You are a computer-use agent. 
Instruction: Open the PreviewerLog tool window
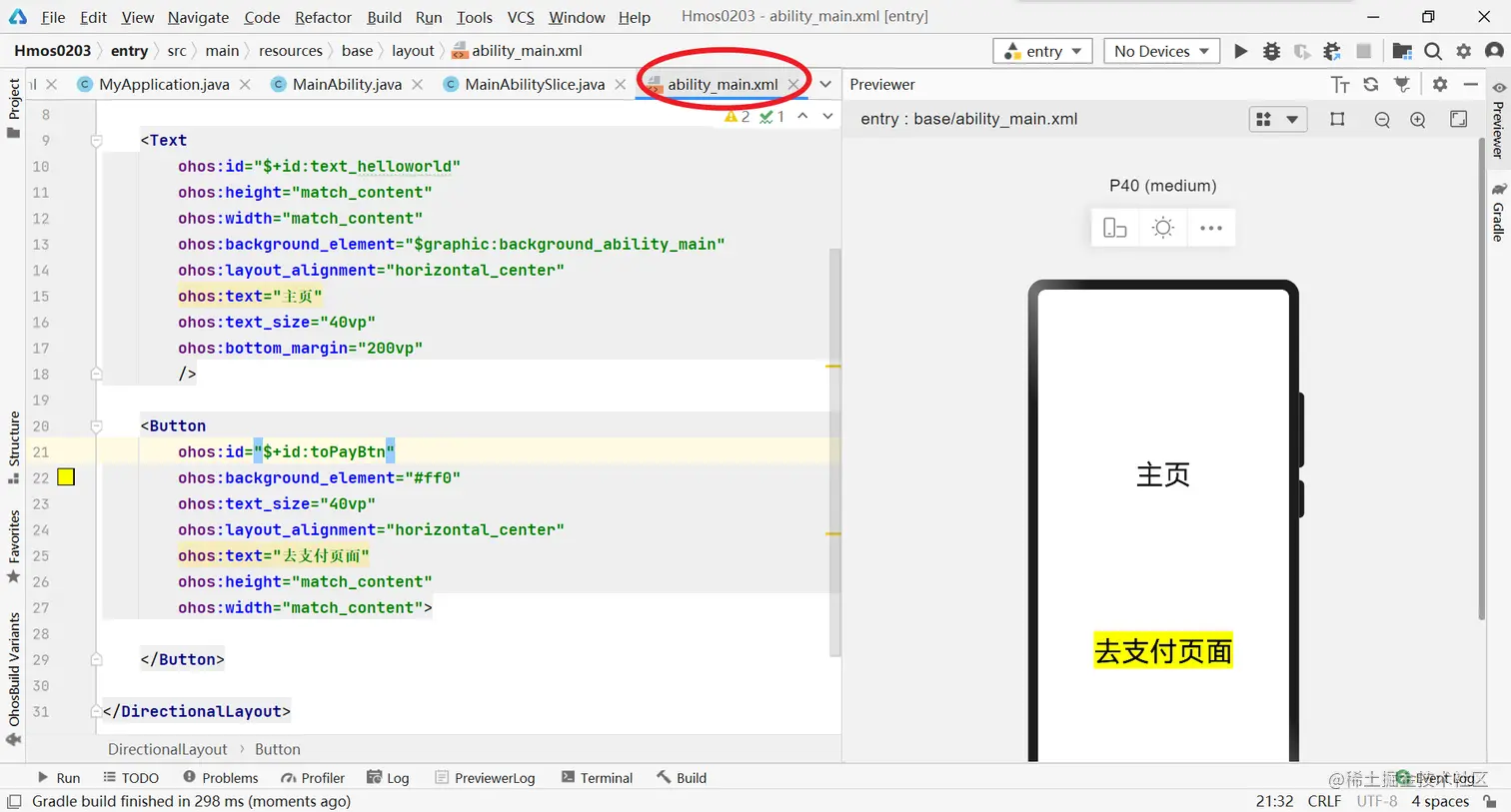[485, 778]
